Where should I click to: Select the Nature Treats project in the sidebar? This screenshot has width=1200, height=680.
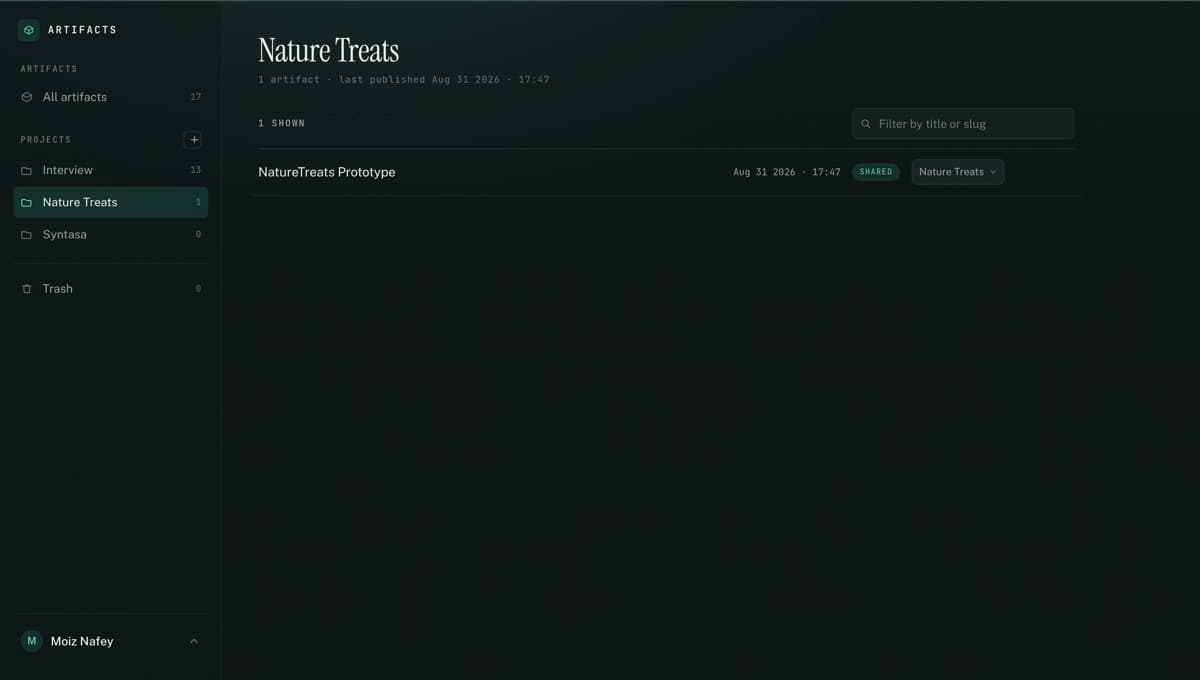click(111, 202)
